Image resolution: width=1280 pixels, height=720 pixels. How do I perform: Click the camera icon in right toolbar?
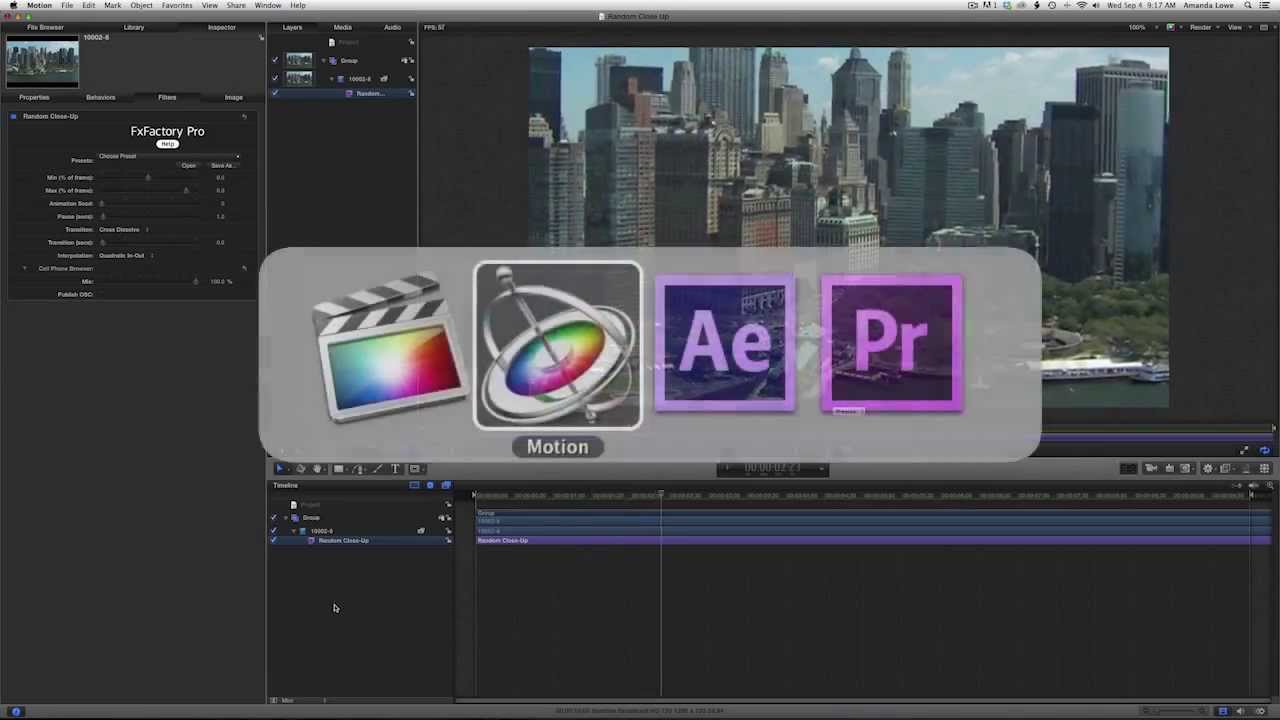tap(1151, 469)
